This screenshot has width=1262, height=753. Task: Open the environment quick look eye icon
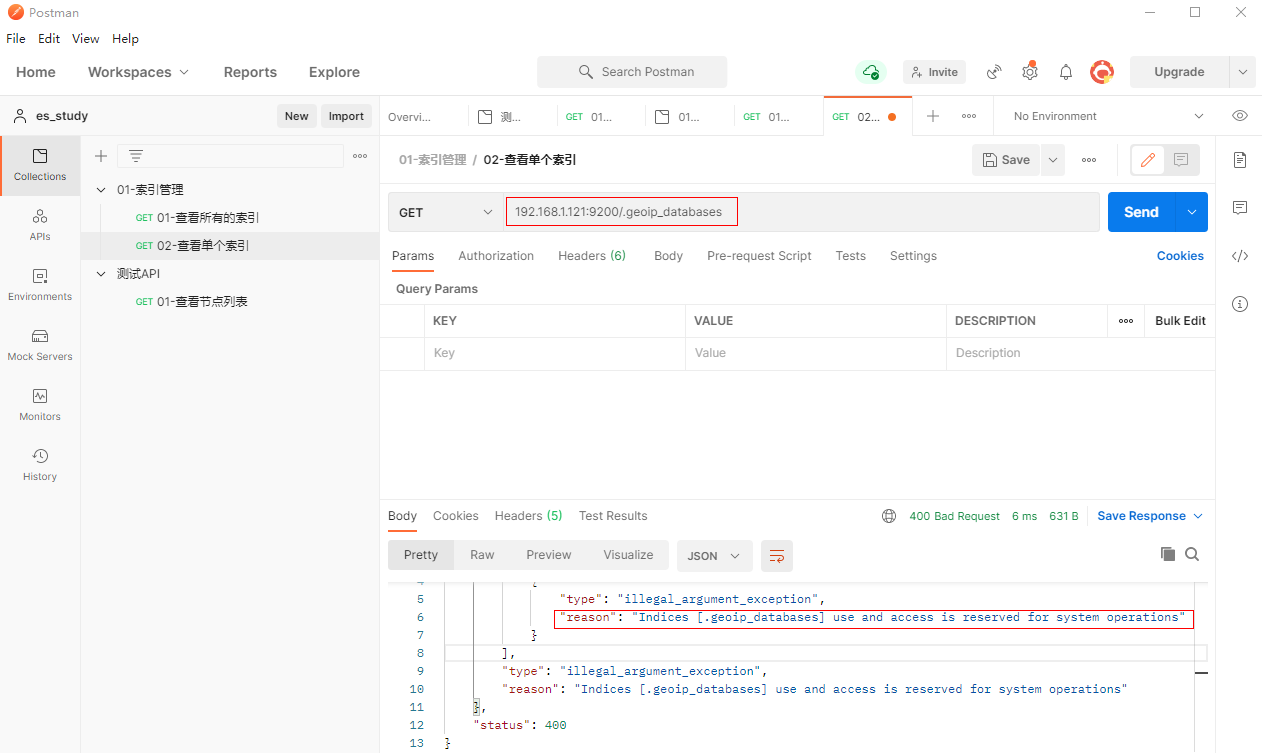(x=1240, y=116)
